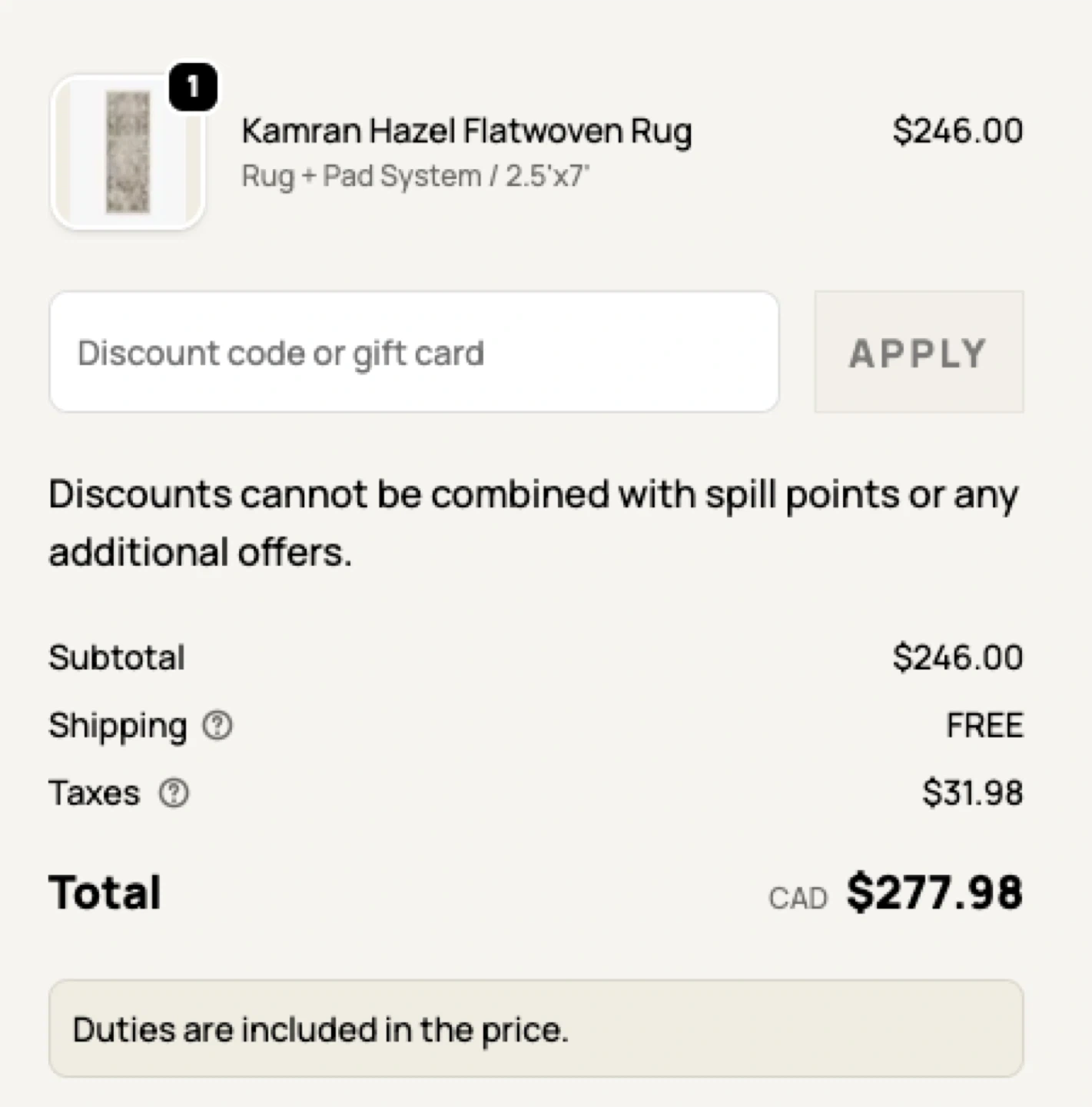Click the Subtotal label

pyautogui.click(x=117, y=657)
